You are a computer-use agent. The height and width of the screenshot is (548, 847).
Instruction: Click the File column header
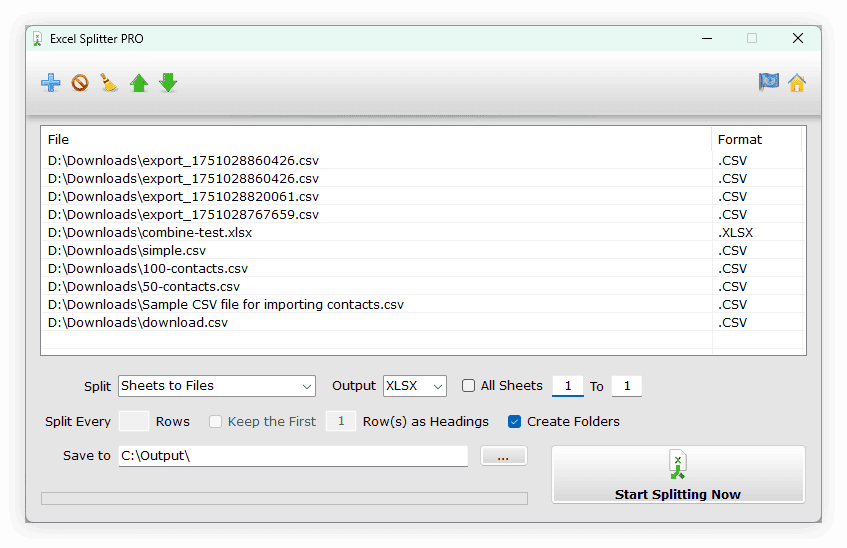click(376, 139)
